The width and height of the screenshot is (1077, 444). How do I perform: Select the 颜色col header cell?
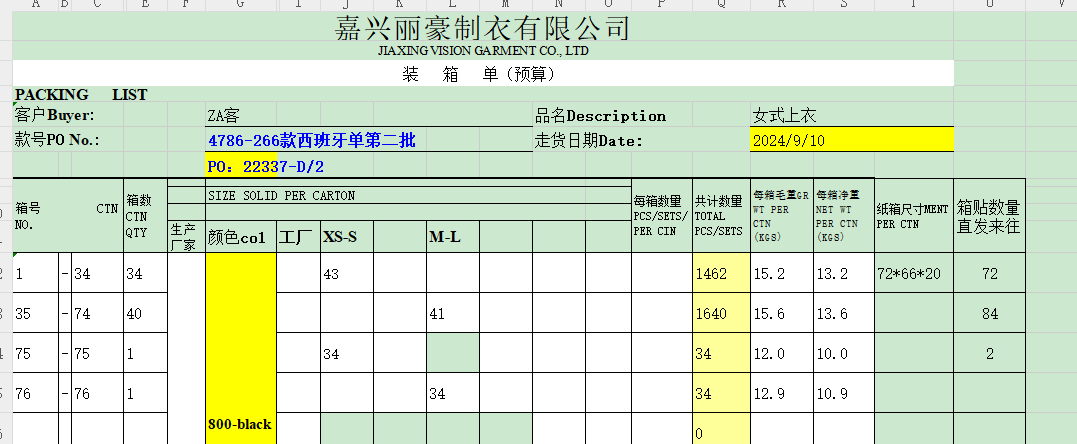point(237,238)
